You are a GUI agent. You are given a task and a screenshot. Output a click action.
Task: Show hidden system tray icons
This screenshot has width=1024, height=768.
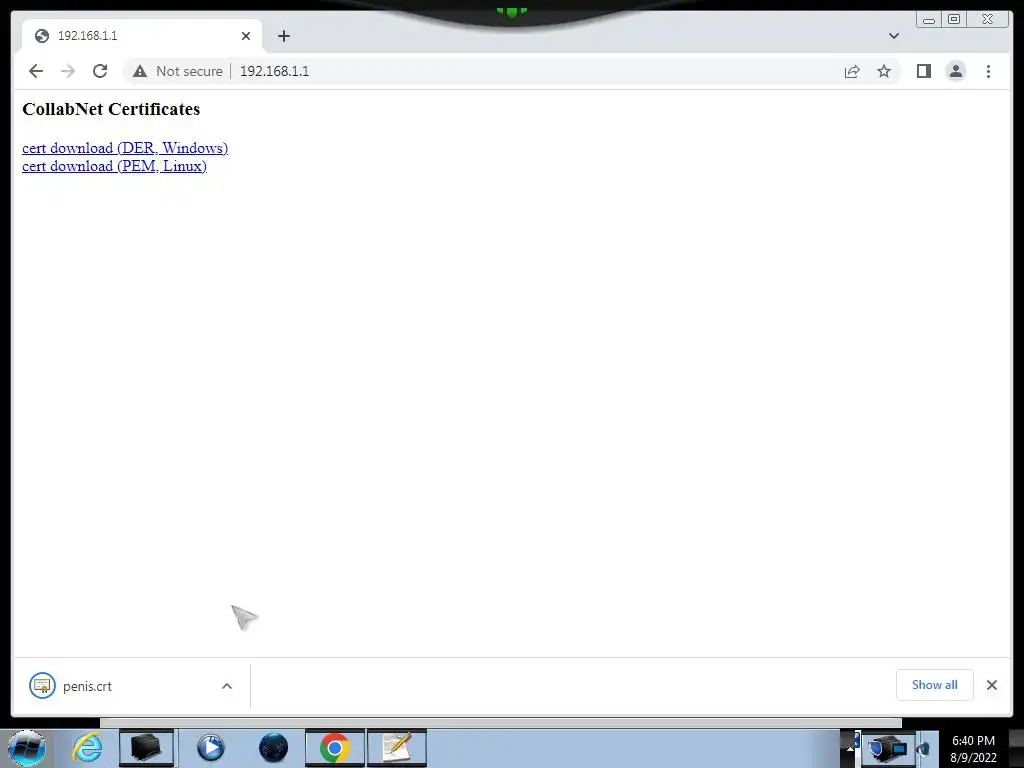tap(850, 748)
